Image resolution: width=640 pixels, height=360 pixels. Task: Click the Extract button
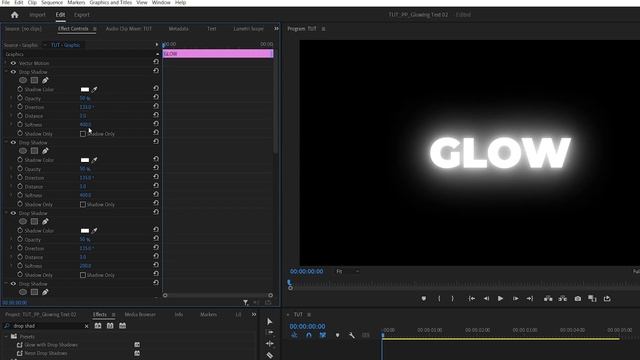pos(563,299)
